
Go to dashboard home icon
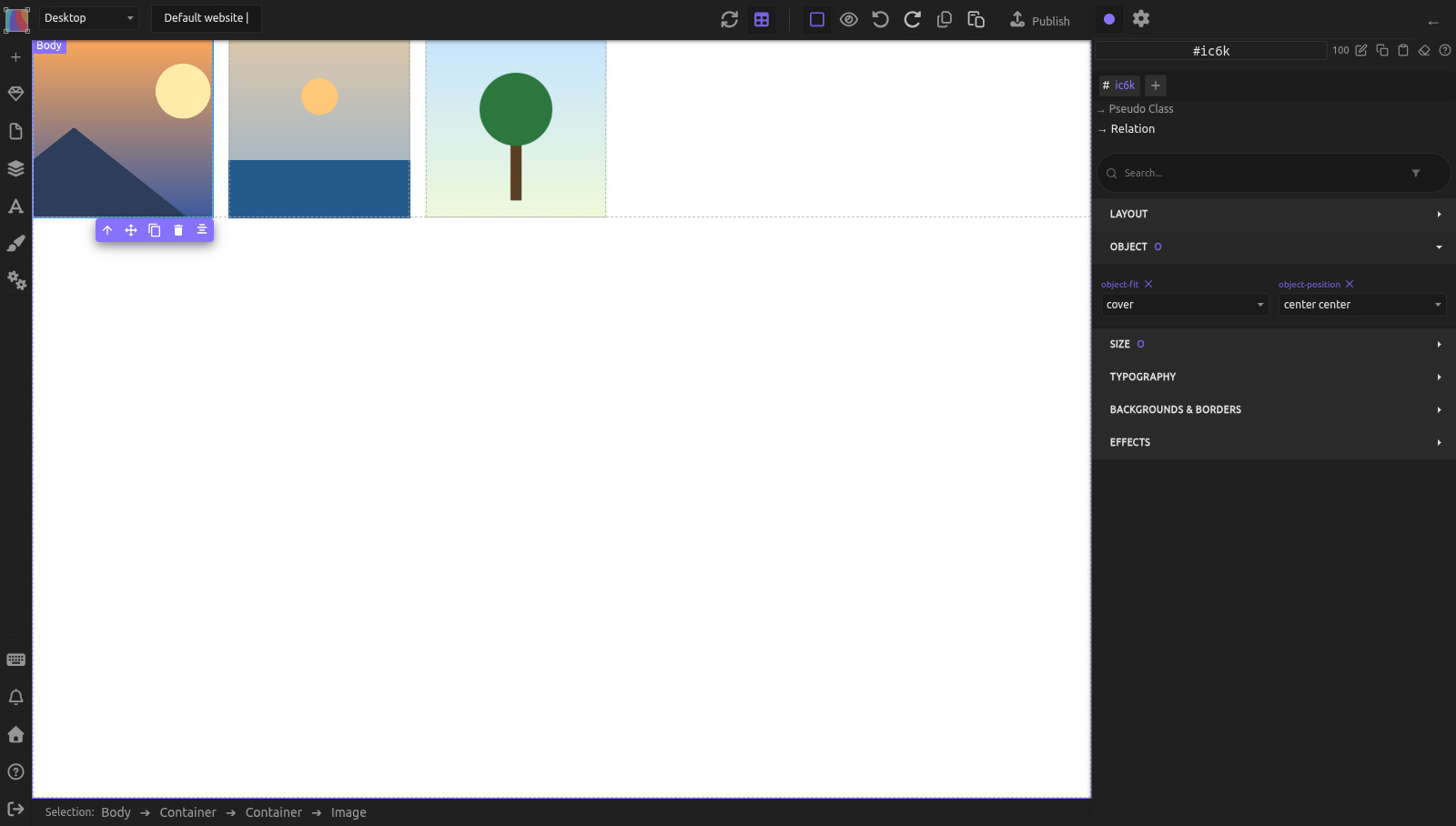(x=15, y=734)
